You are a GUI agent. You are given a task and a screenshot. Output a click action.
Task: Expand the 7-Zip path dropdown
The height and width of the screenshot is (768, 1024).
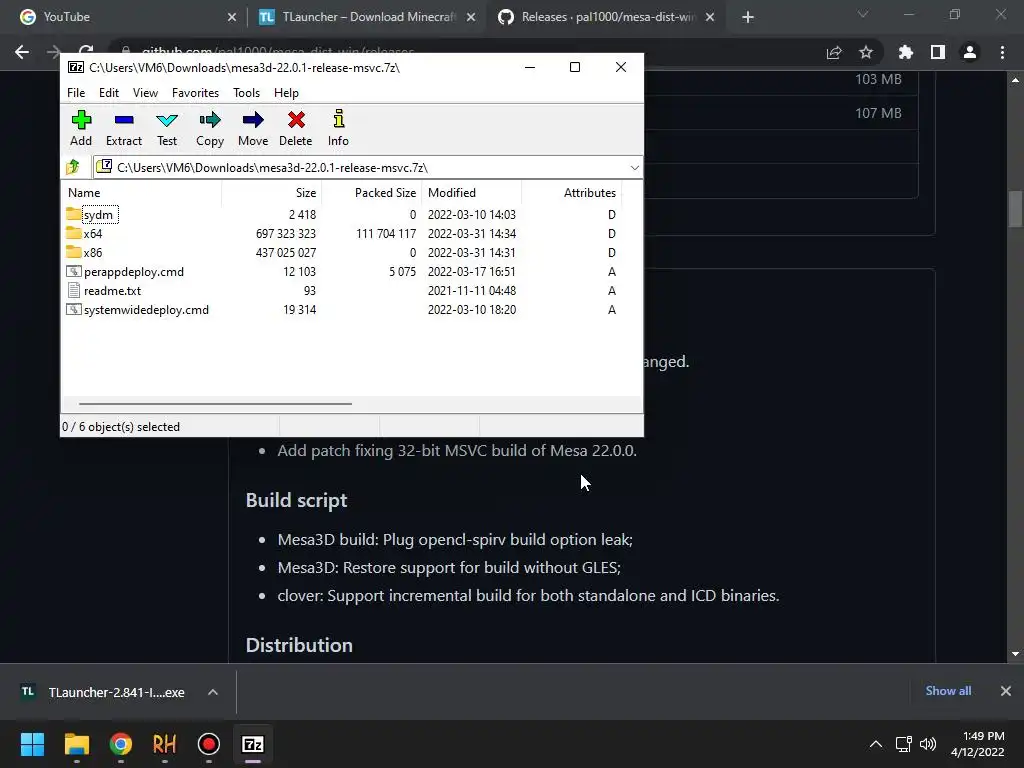click(x=634, y=168)
